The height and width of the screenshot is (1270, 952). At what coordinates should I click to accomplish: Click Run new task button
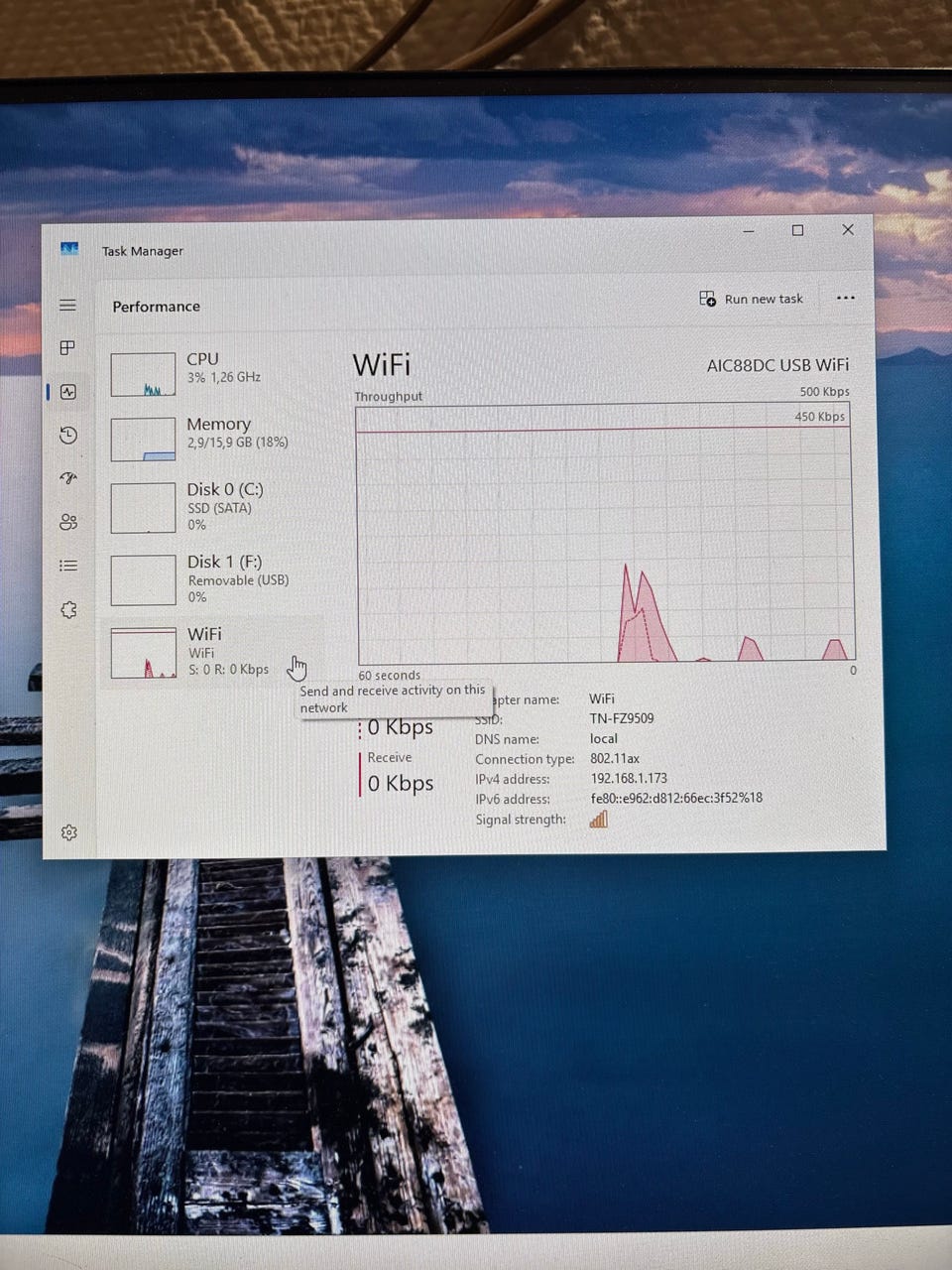tap(752, 299)
